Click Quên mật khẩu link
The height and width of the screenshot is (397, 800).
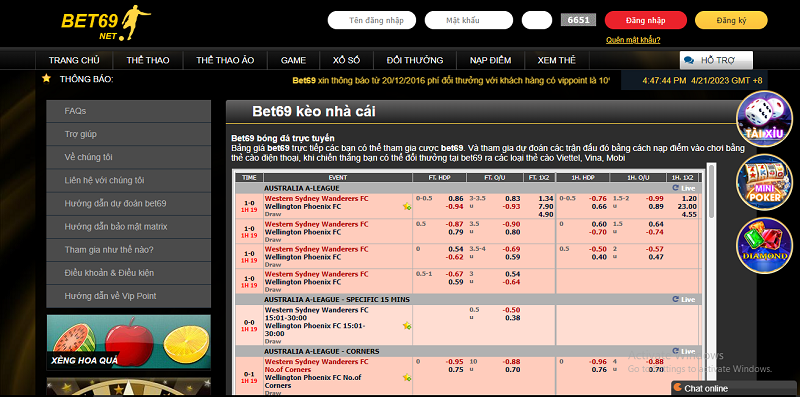[x=633, y=40]
